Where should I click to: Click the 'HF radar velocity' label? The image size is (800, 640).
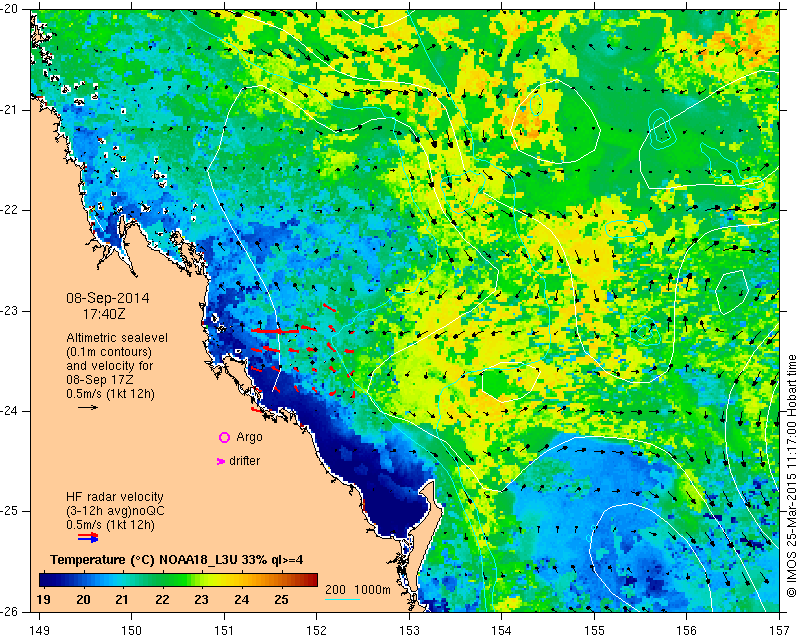115,497
